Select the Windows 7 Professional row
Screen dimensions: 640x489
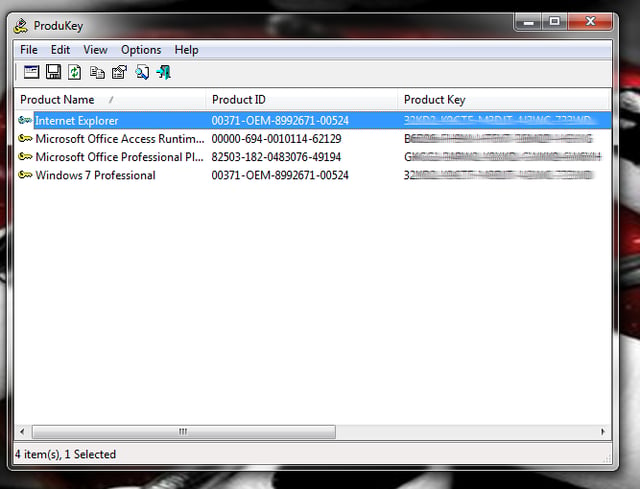(x=313, y=175)
